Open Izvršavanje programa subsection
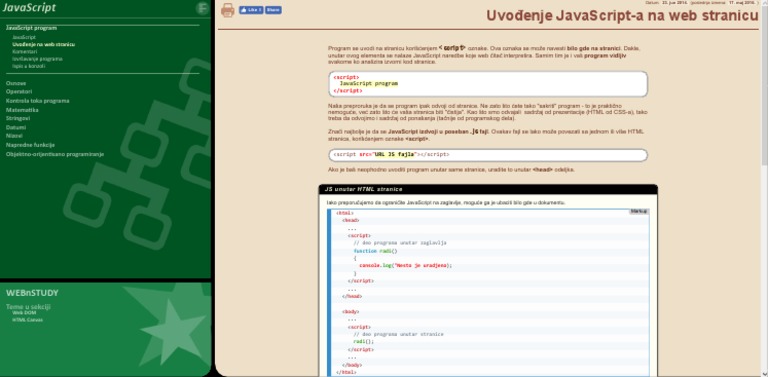Image resolution: width=768 pixels, height=377 pixels. point(37,59)
